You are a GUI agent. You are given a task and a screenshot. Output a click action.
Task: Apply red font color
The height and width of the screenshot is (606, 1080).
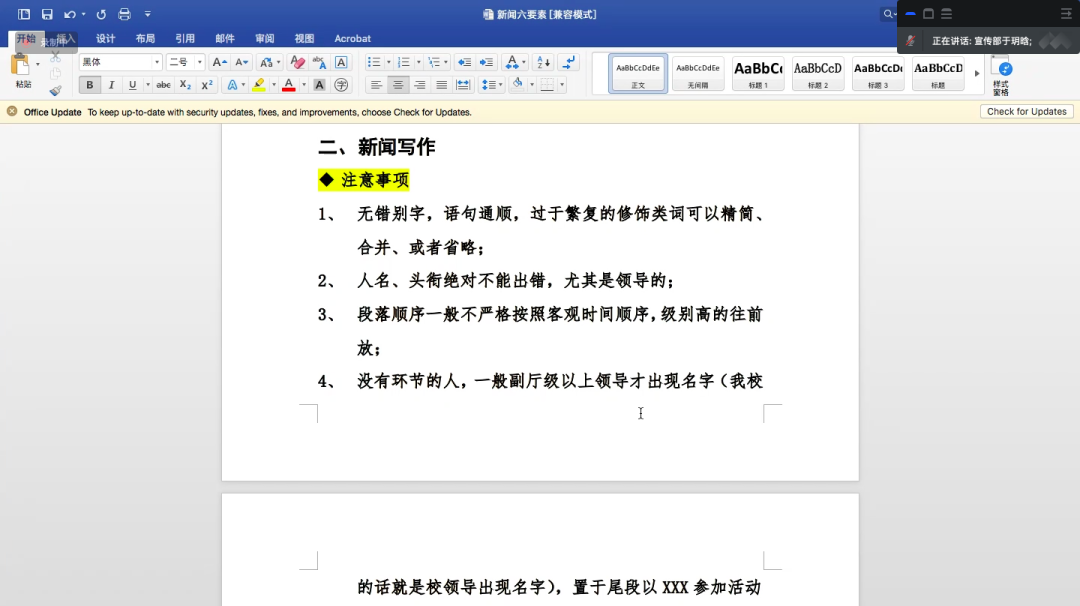289,85
